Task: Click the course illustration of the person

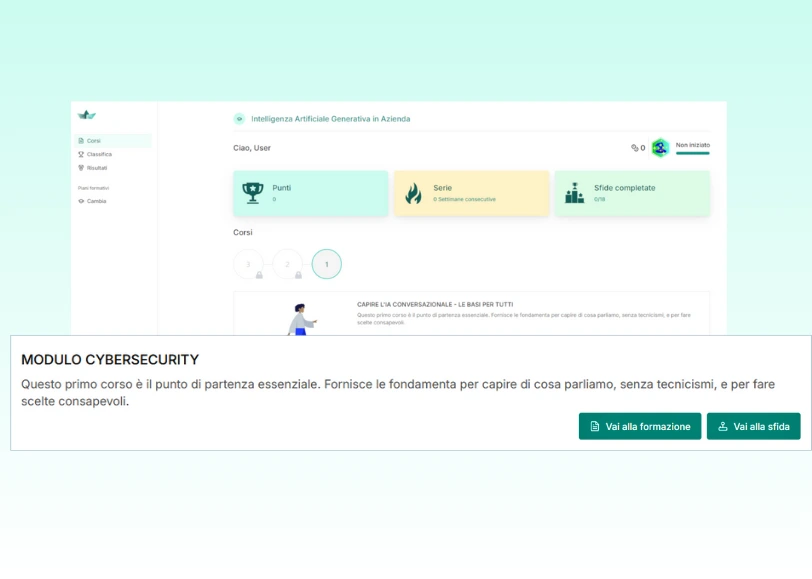Action: pyautogui.click(x=300, y=319)
